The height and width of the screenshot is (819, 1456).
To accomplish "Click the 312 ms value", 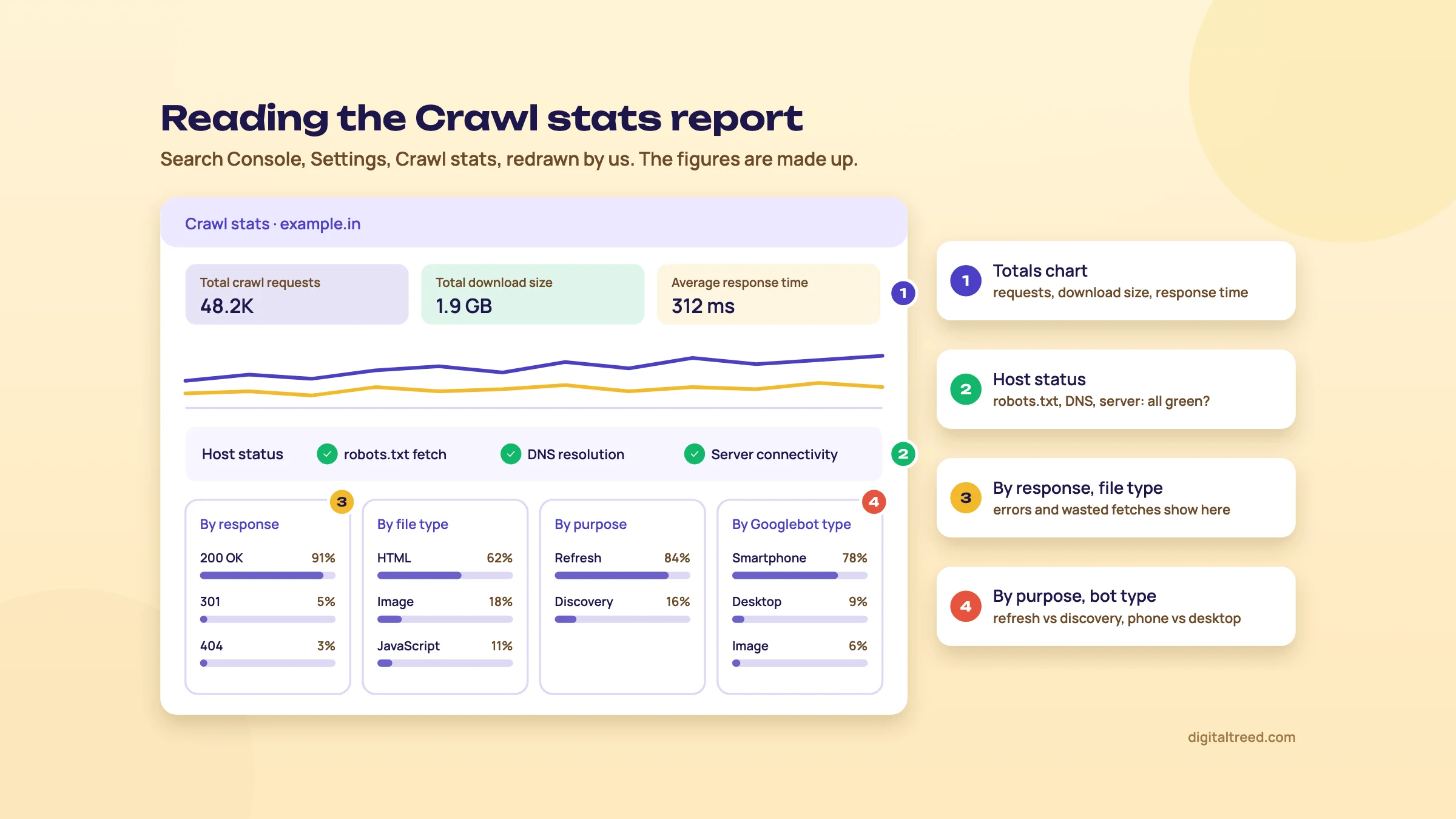I will [703, 306].
